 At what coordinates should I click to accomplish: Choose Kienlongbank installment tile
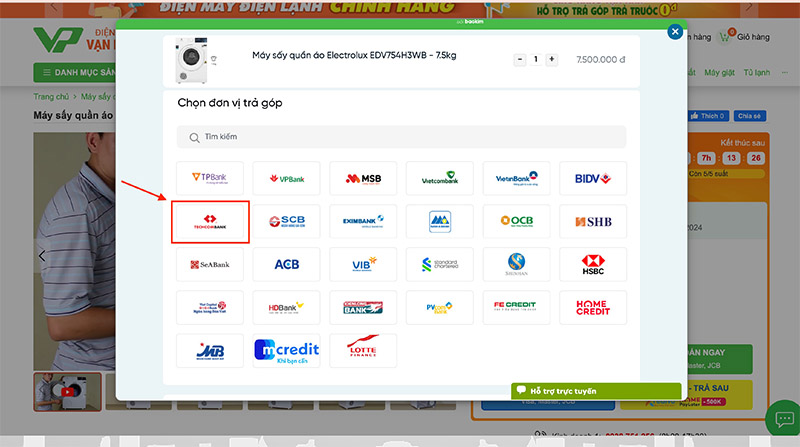coord(363,308)
